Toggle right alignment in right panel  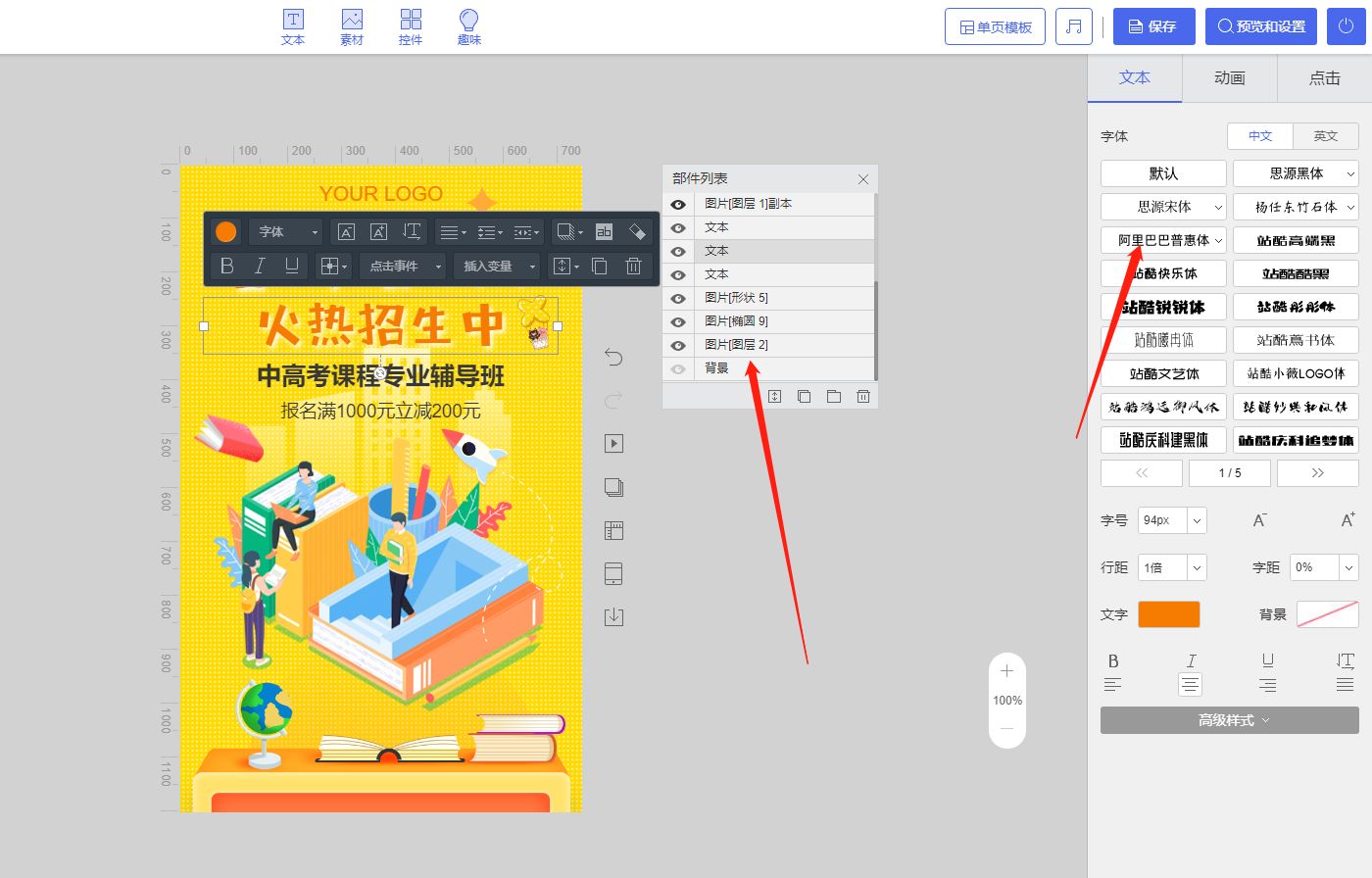1267,685
